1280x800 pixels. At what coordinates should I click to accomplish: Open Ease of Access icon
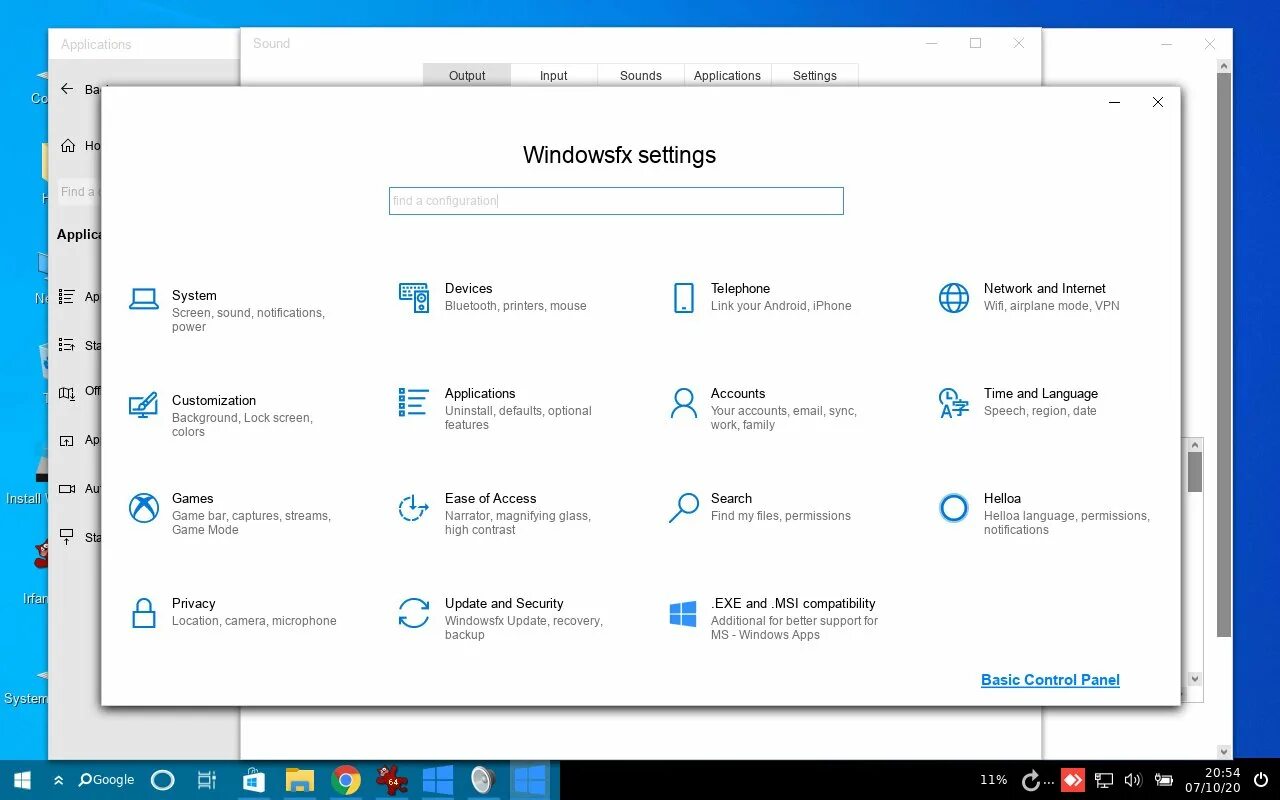[x=414, y=508]
